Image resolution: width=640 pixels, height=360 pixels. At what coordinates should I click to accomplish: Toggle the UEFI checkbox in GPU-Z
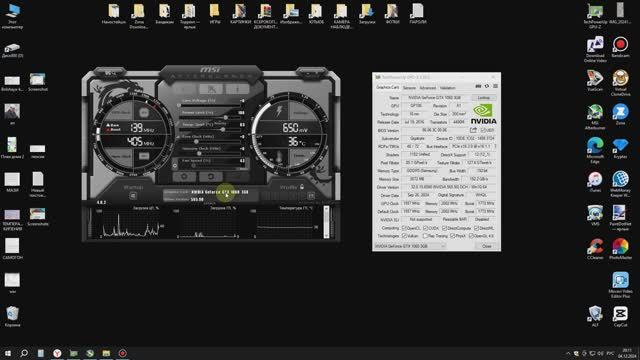(483, 130)
